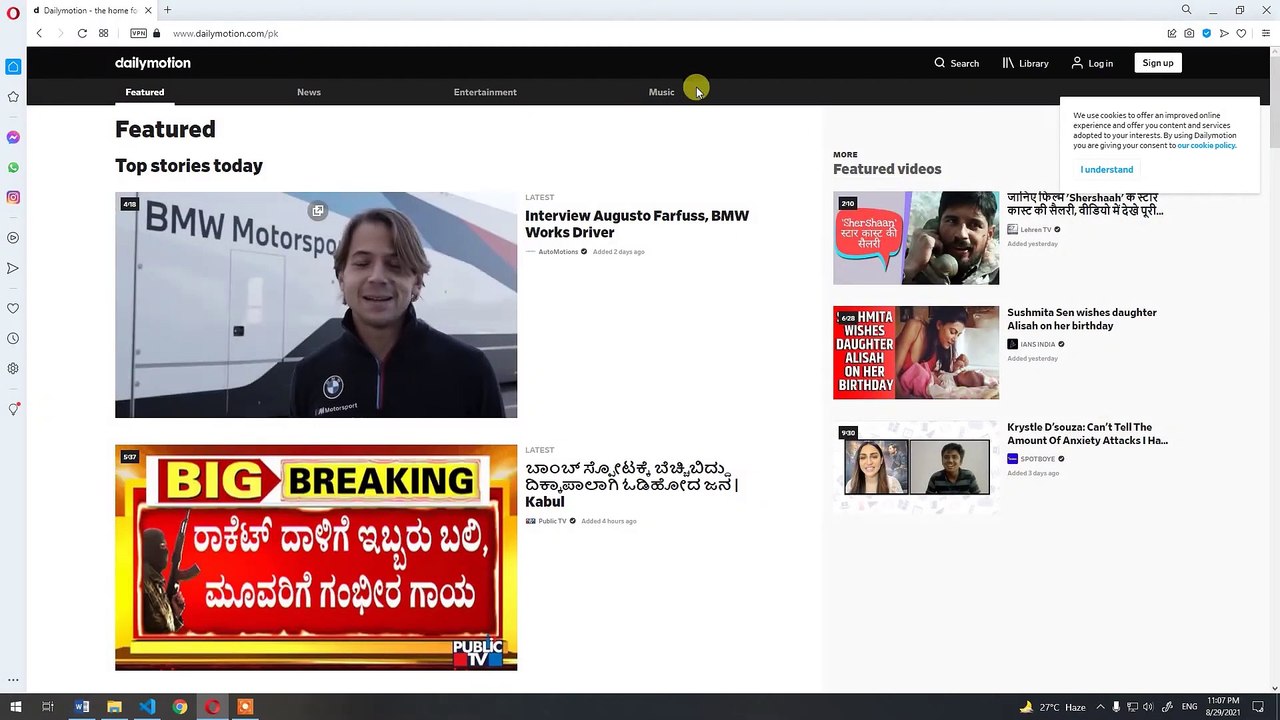Visit the Public TV channel link

point(552,521)
